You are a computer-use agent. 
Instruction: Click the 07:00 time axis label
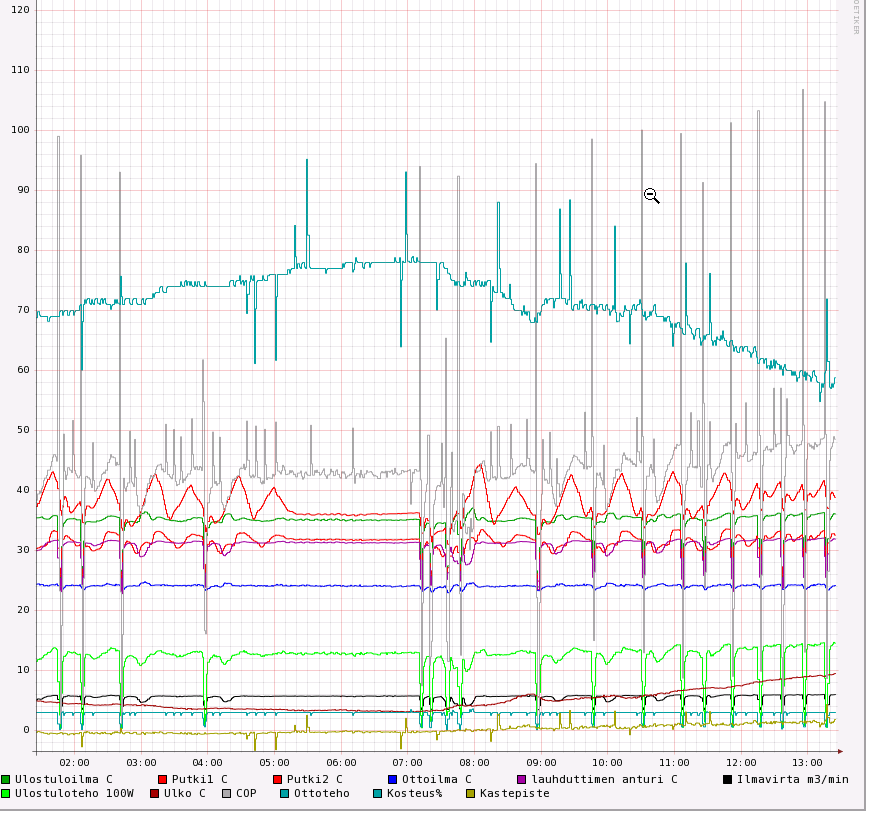point(407,765)
